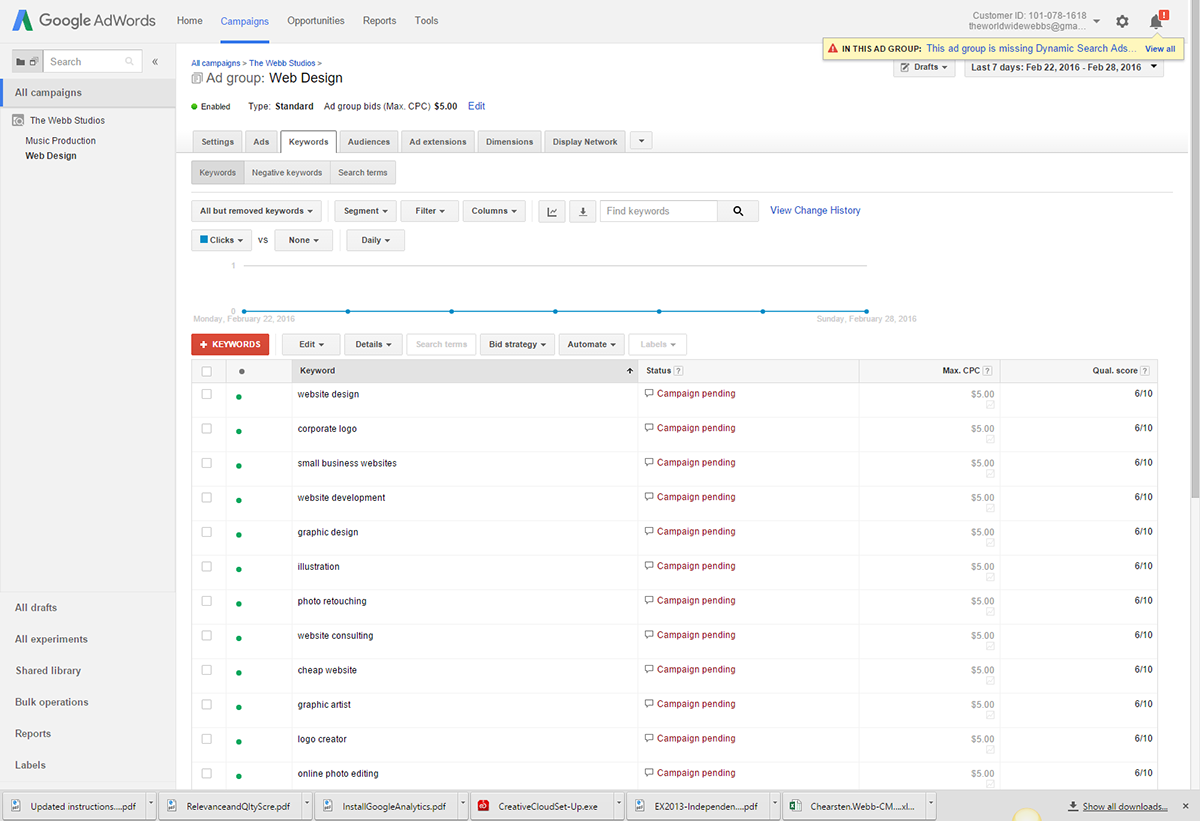Screen dimensions: 1200x821
Task: Open the Bid strategy dropdown
Action: pos(518,344)
